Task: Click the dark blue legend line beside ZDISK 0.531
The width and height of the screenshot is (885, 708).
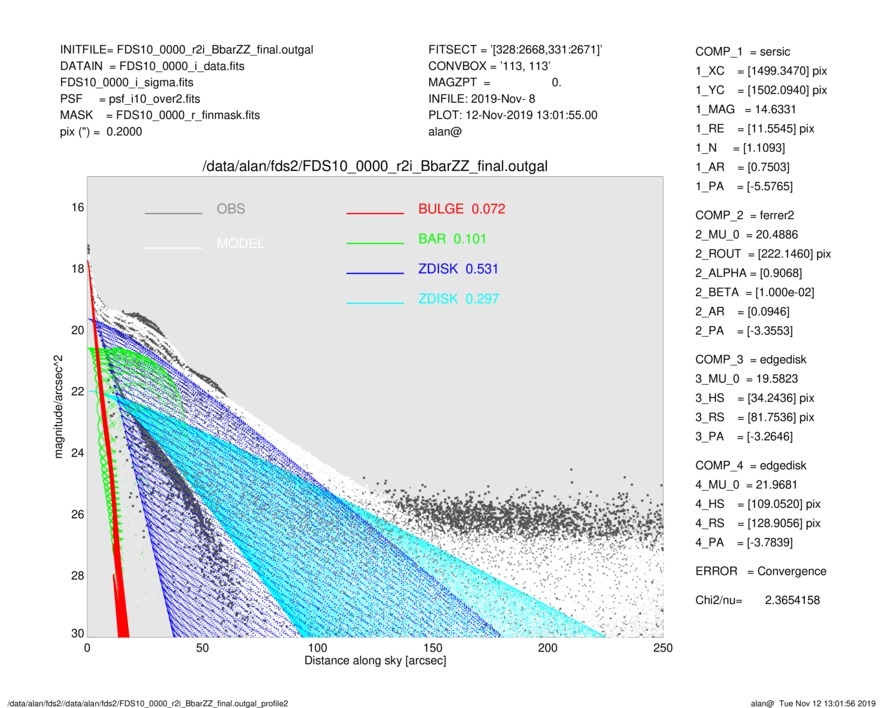Action: [x=375, y=273]
